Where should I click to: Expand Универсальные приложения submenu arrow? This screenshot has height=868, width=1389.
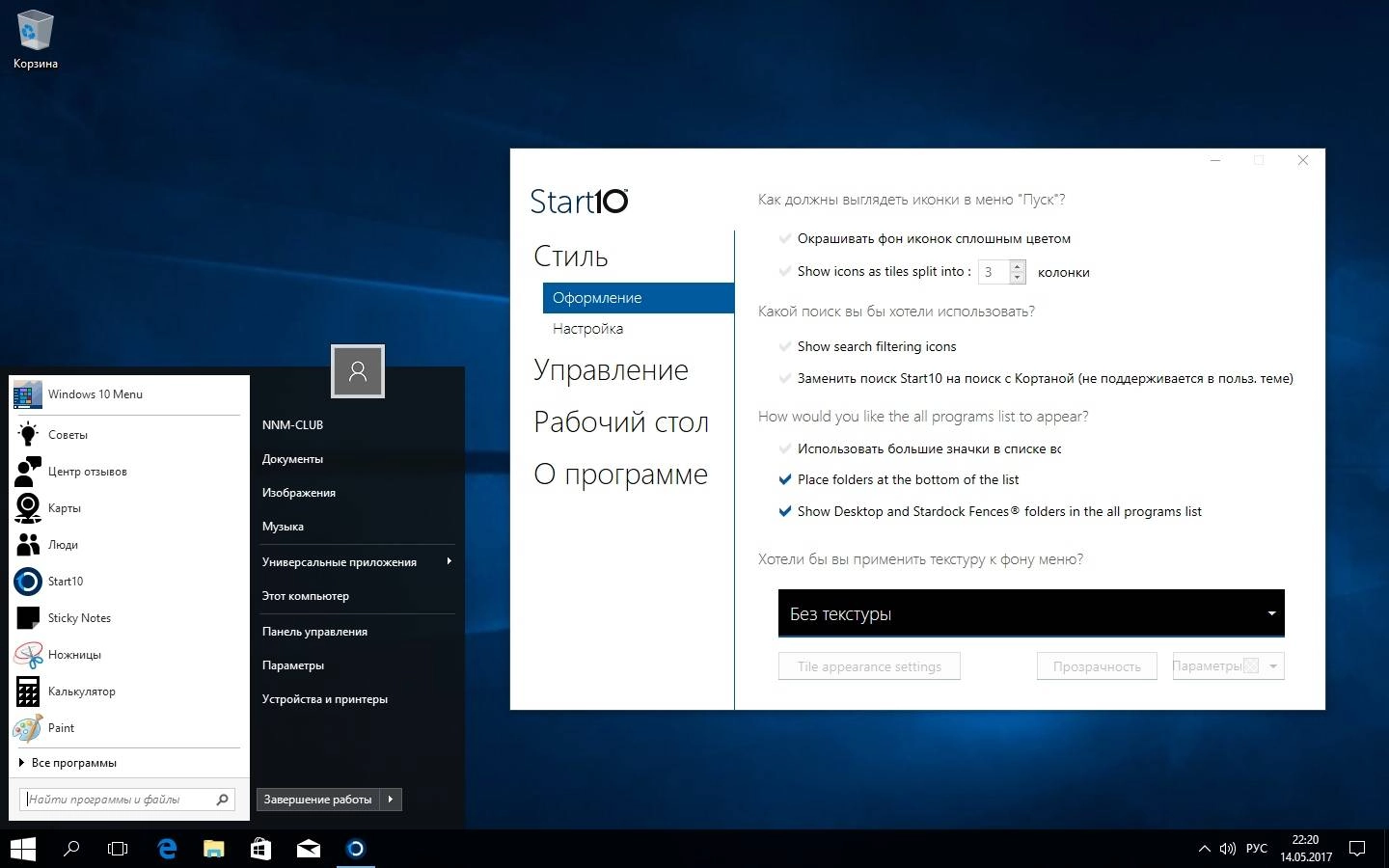tap(449, 561)
